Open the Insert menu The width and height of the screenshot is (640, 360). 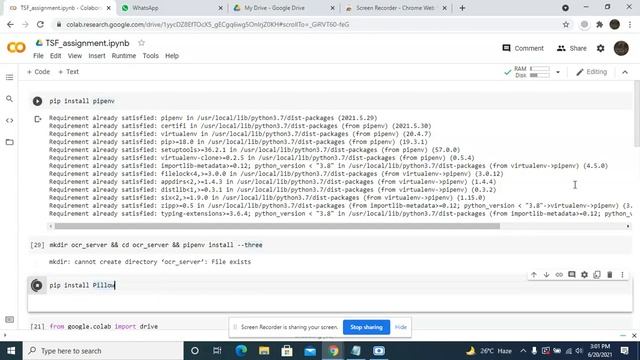click(97, 56)
